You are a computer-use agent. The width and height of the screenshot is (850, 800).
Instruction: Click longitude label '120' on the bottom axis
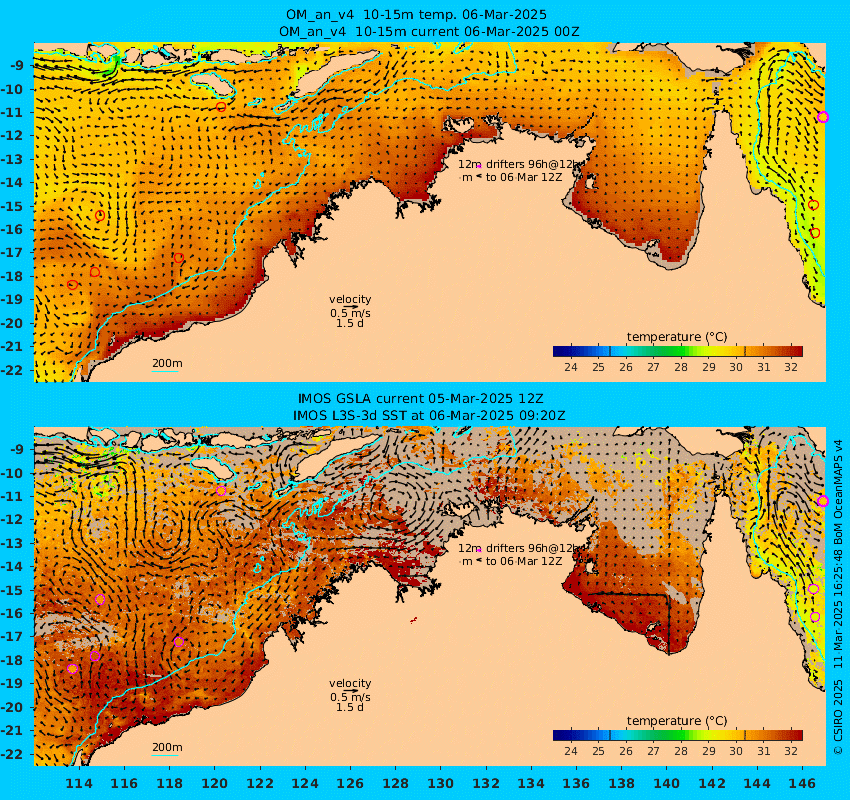click(x=215, y=783)
